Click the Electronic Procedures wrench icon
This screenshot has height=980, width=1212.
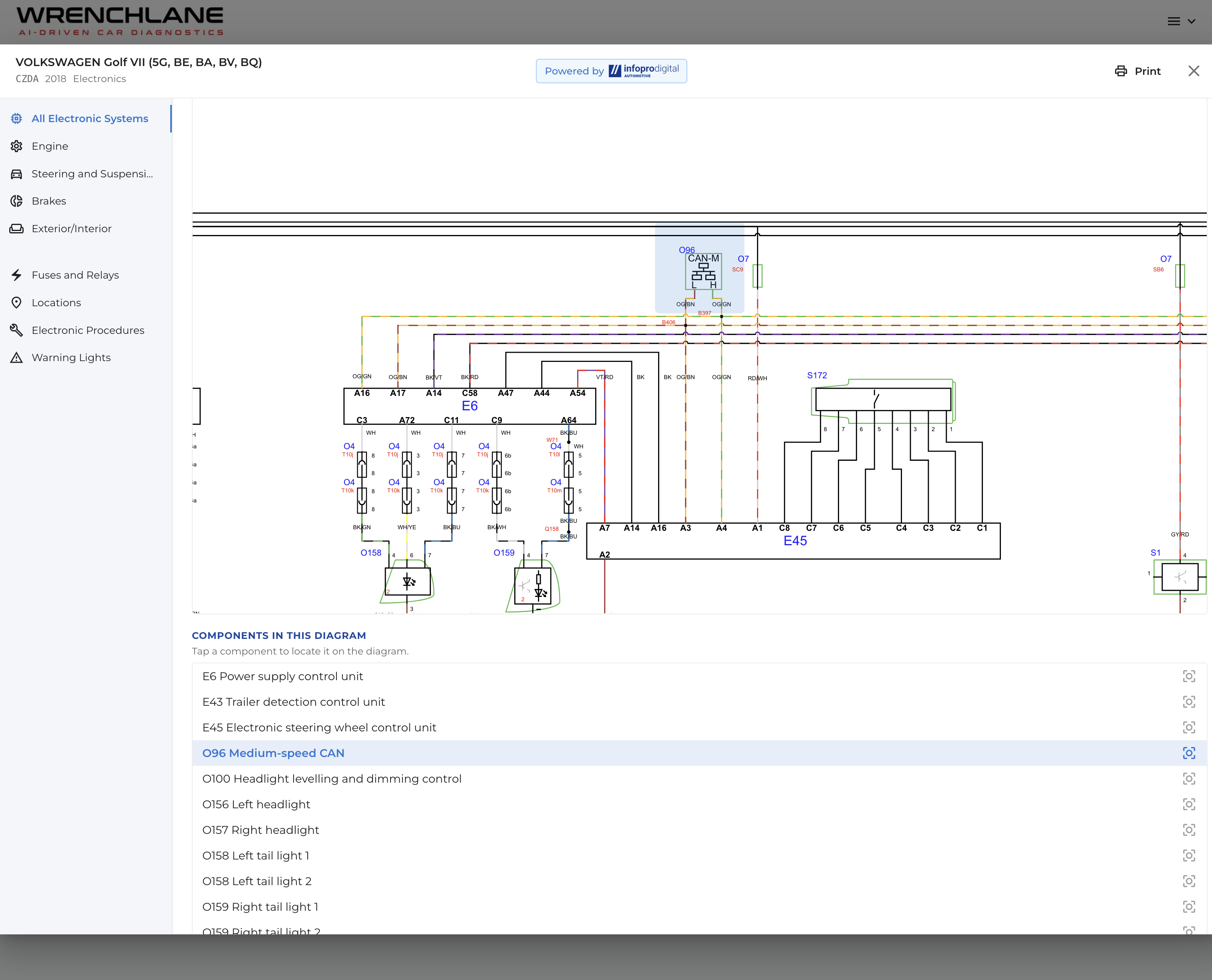click(16, 330)
